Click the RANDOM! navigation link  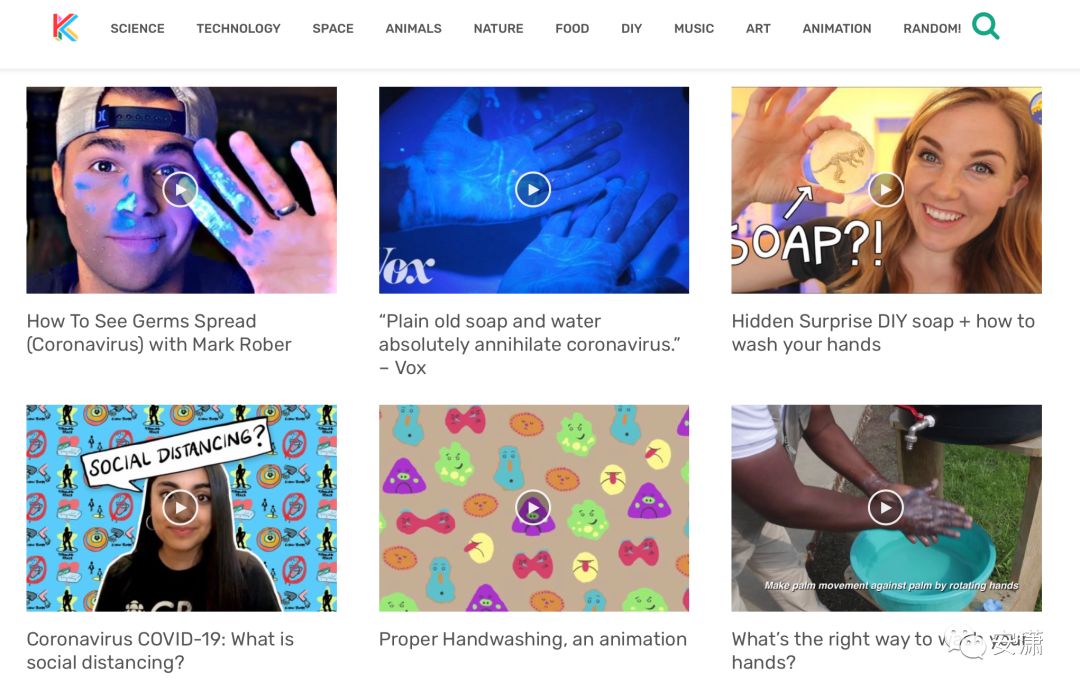point(932,28)
